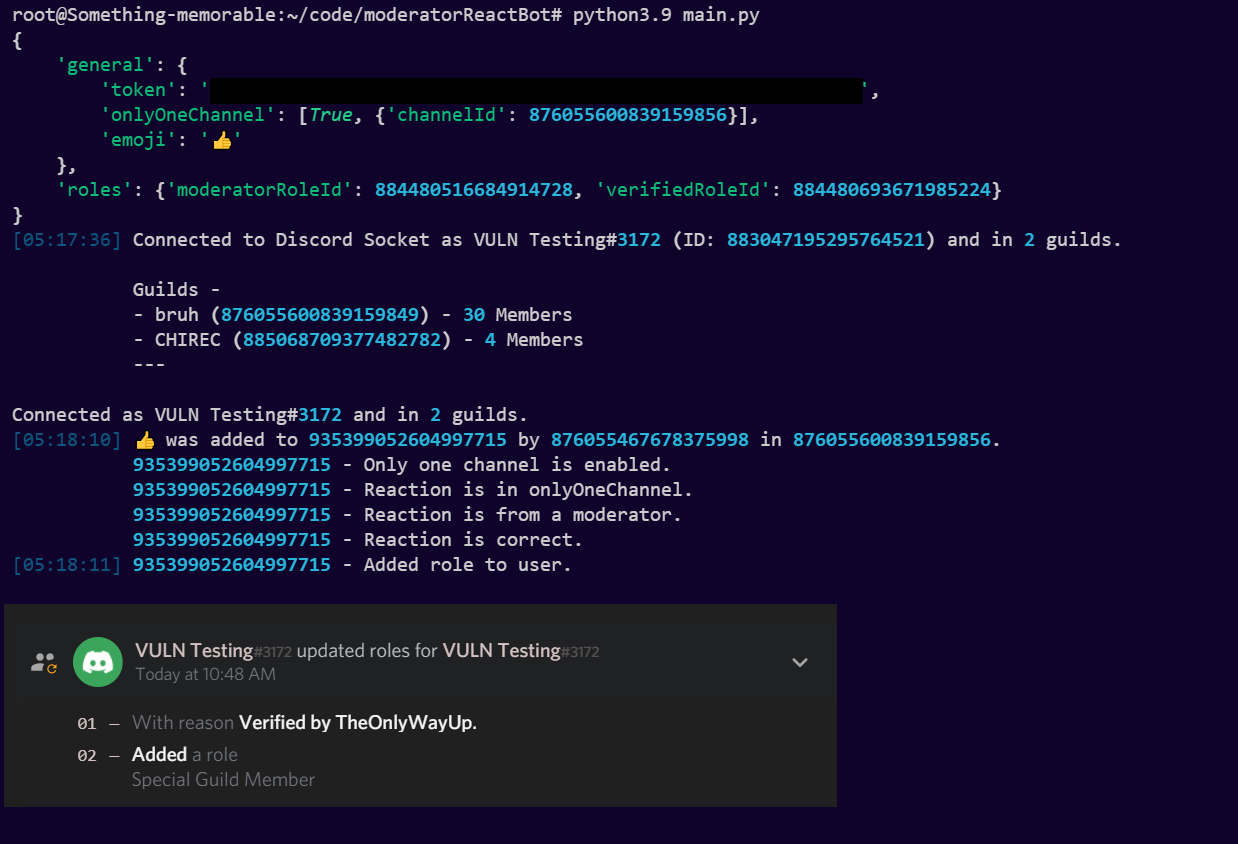Select the Added bold label on line 02
The height and width of the screenshot is (844, 1238).
[159, 754]
